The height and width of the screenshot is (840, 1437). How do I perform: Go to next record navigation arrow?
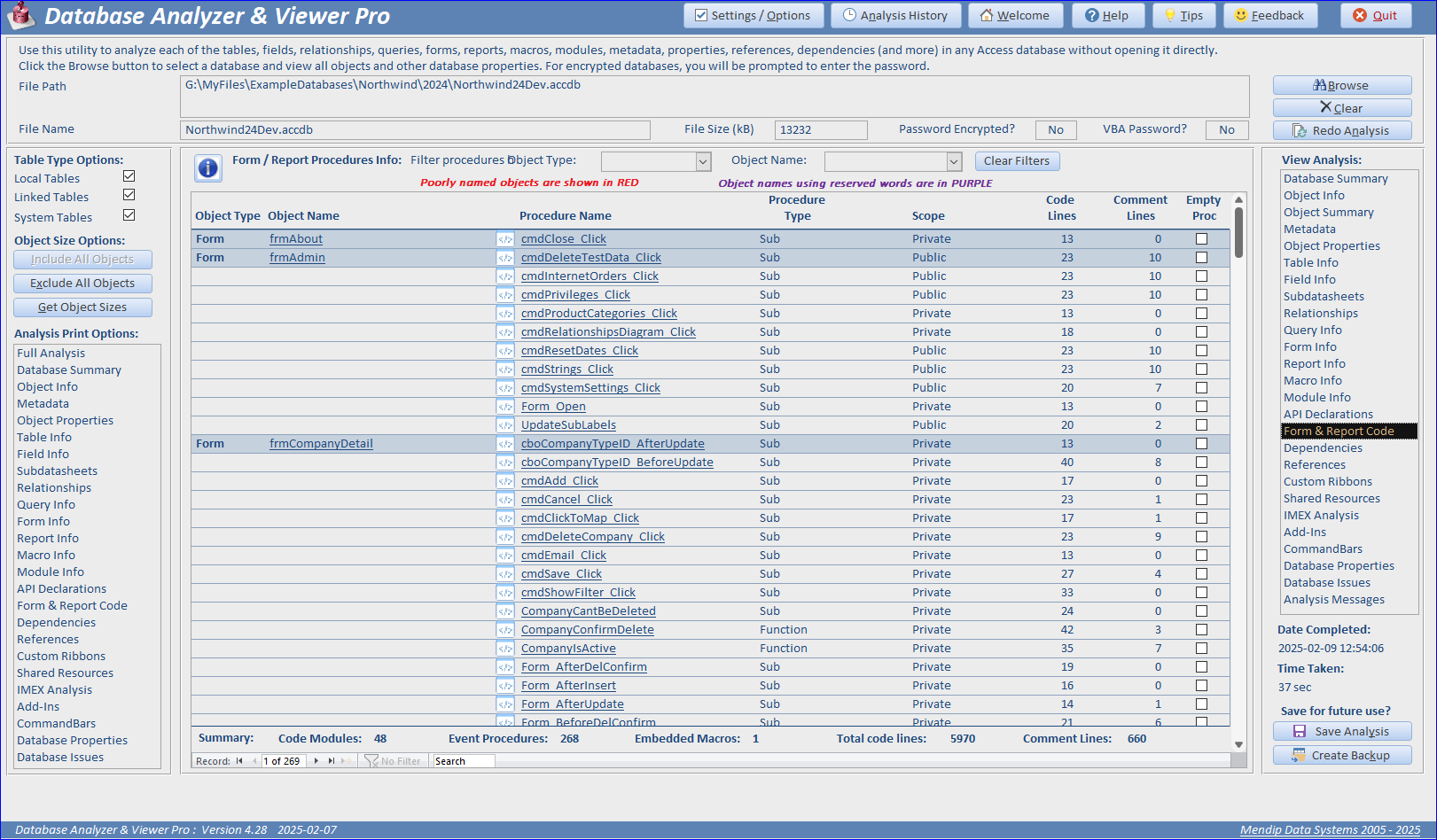tap(316, 761)
